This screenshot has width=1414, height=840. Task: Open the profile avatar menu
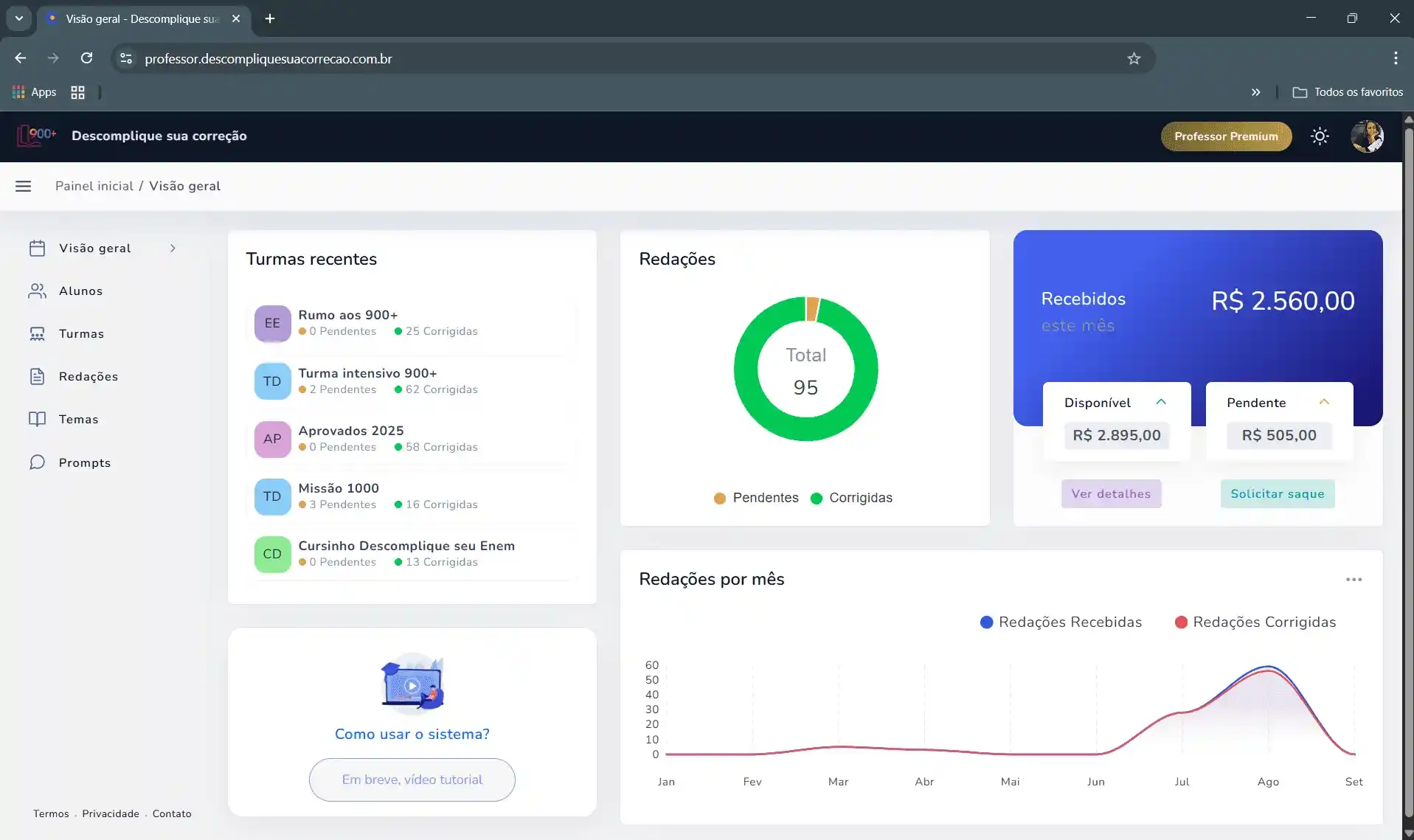pyautogui.click(x=1368, y=136)
